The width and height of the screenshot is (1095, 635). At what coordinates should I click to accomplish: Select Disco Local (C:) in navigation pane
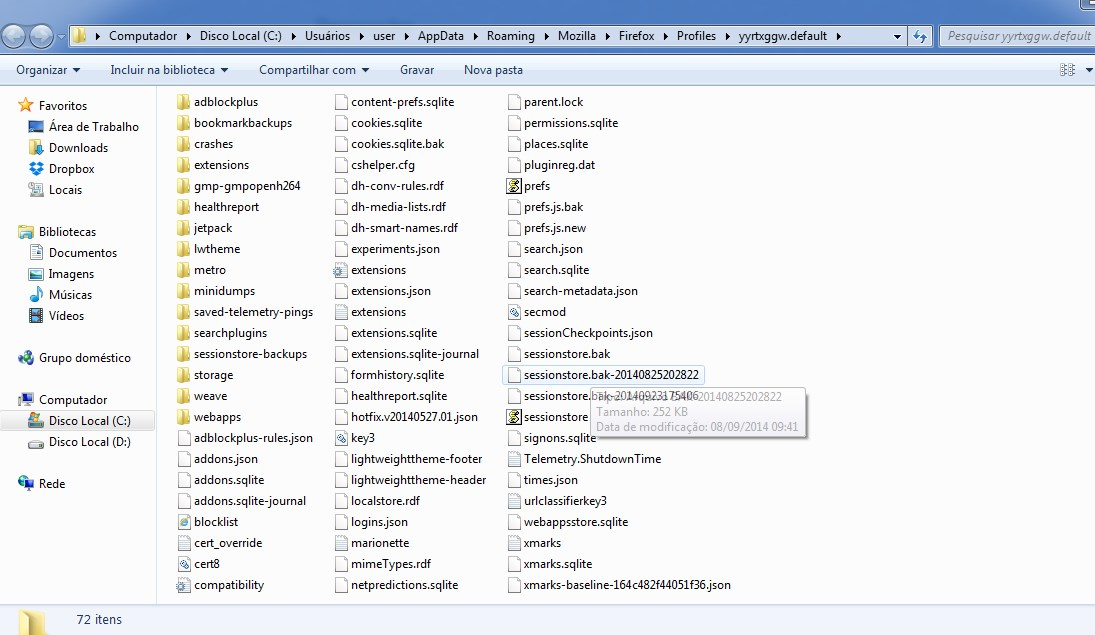click(89, 421)
